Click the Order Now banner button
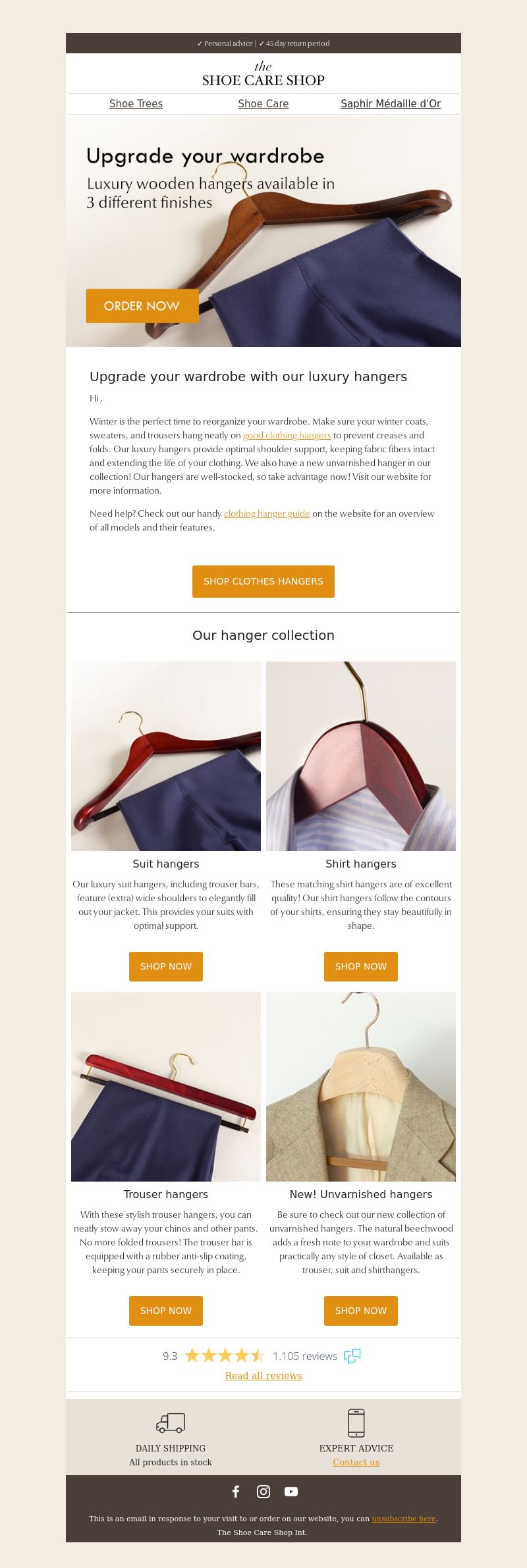Screen dimensions: 527x1568 [x=142, y=306]
